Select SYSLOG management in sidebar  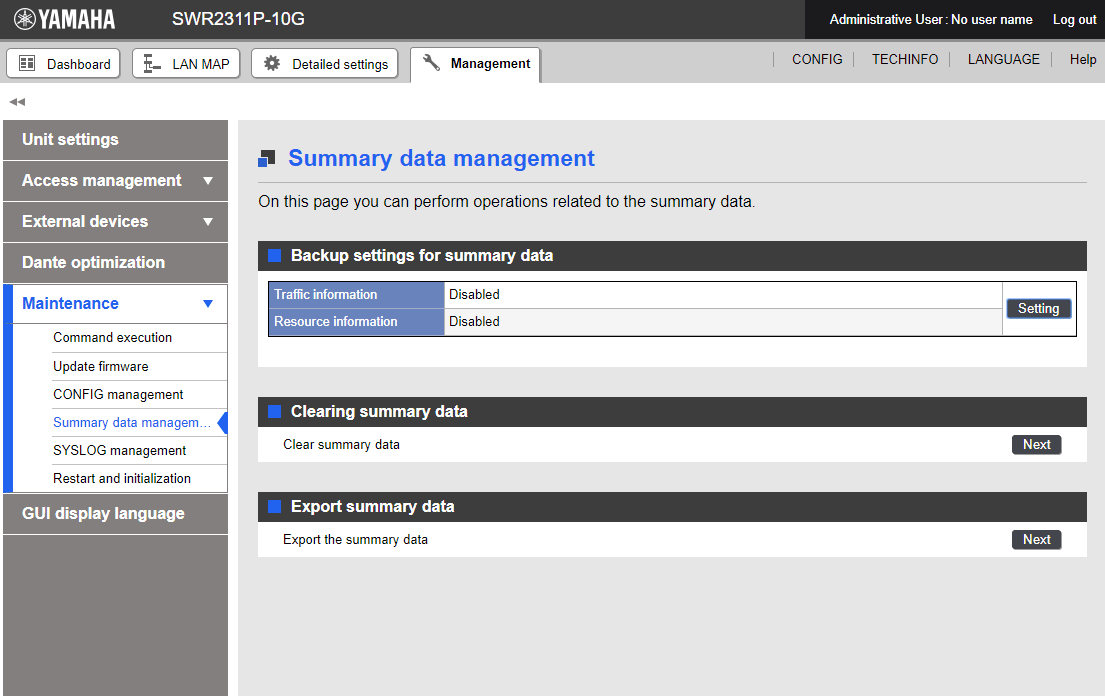[119, 450]
